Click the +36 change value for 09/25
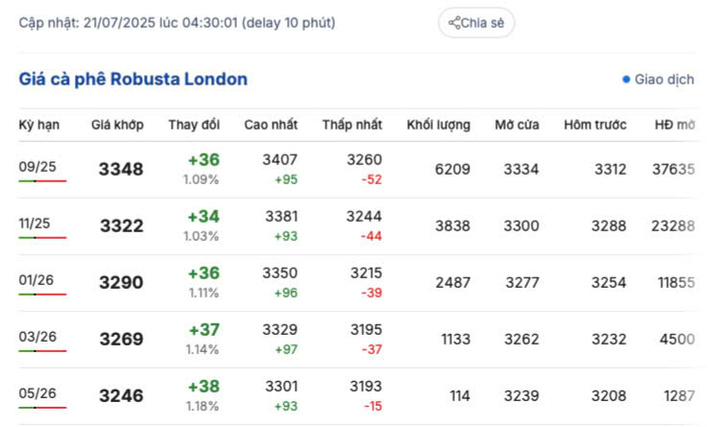Screen dimensions: 720x427 pos(203,160)
